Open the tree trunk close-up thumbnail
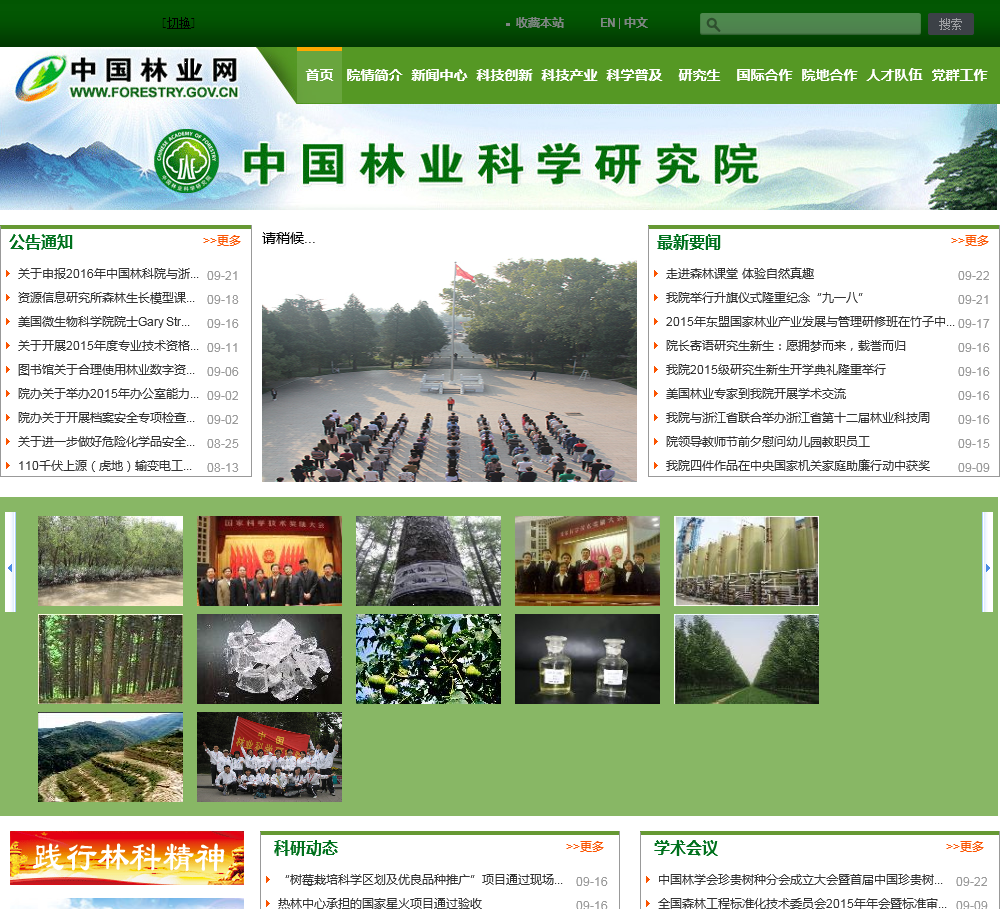 (x=428, y=561)
